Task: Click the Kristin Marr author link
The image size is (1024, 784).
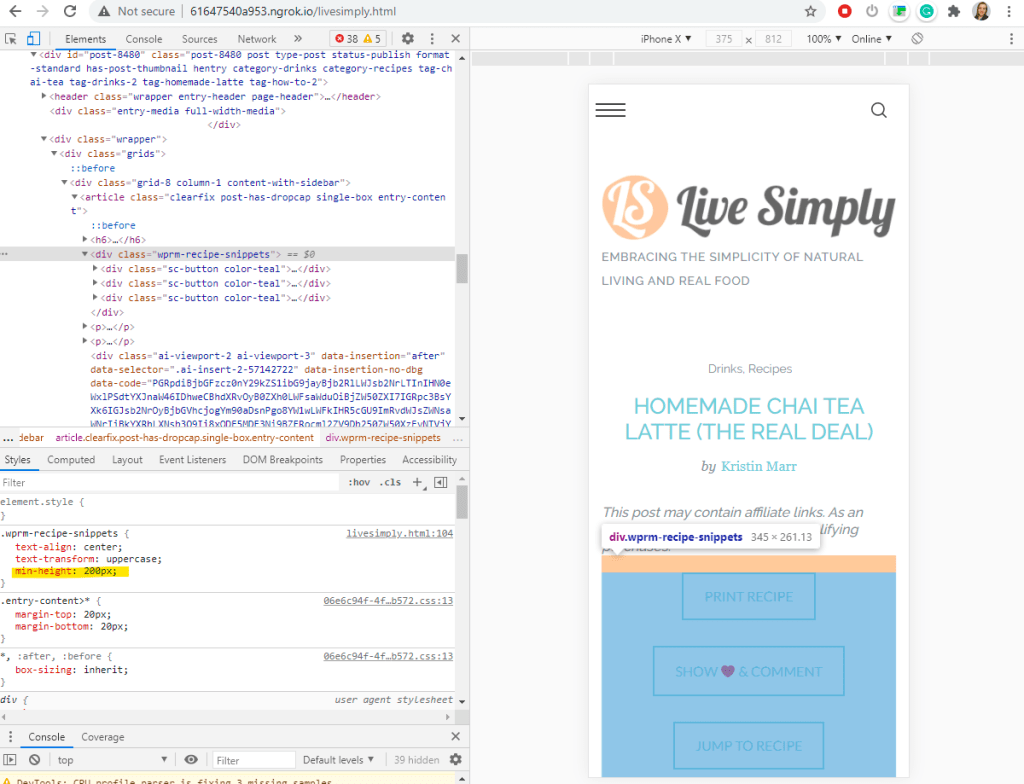Action: pos(758,466)
